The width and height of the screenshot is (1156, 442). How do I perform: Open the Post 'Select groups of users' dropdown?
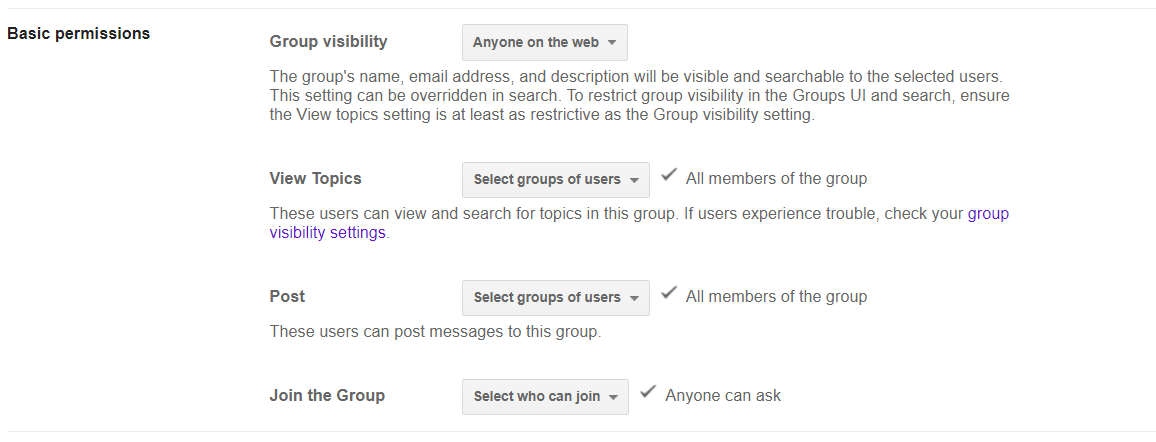pos(555,298)
